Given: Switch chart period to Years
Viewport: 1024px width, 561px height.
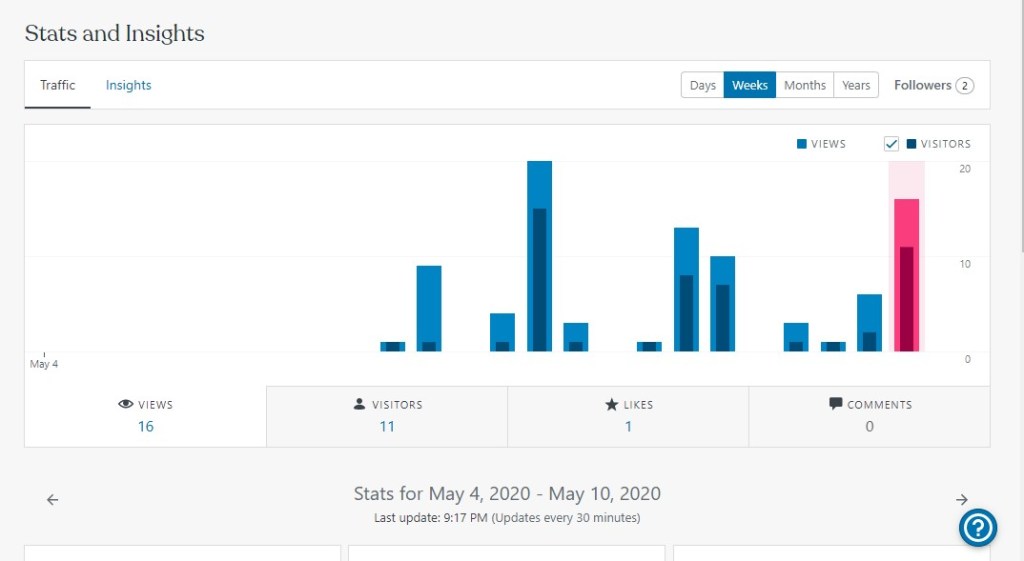Looking at the screenshot, I should (x=856, y=85).
